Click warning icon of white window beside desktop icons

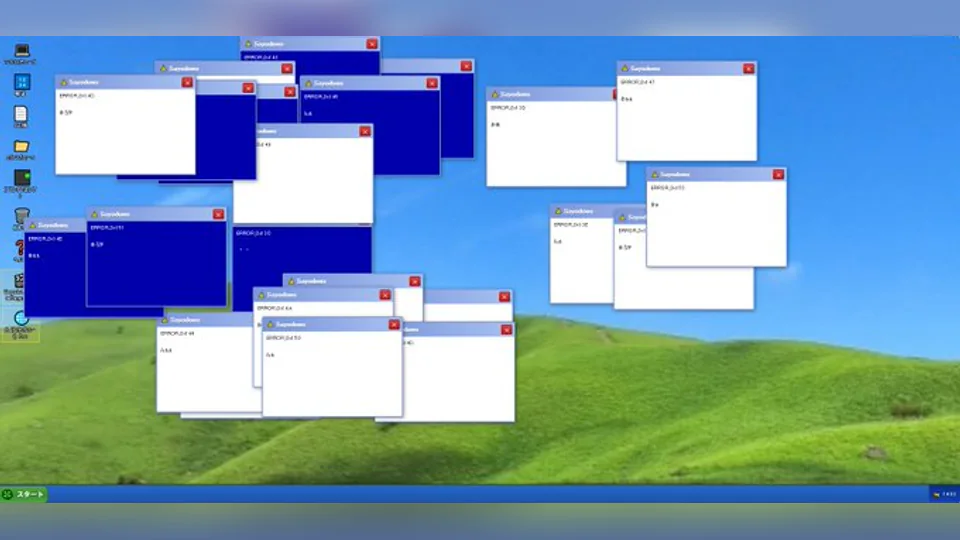63,82
